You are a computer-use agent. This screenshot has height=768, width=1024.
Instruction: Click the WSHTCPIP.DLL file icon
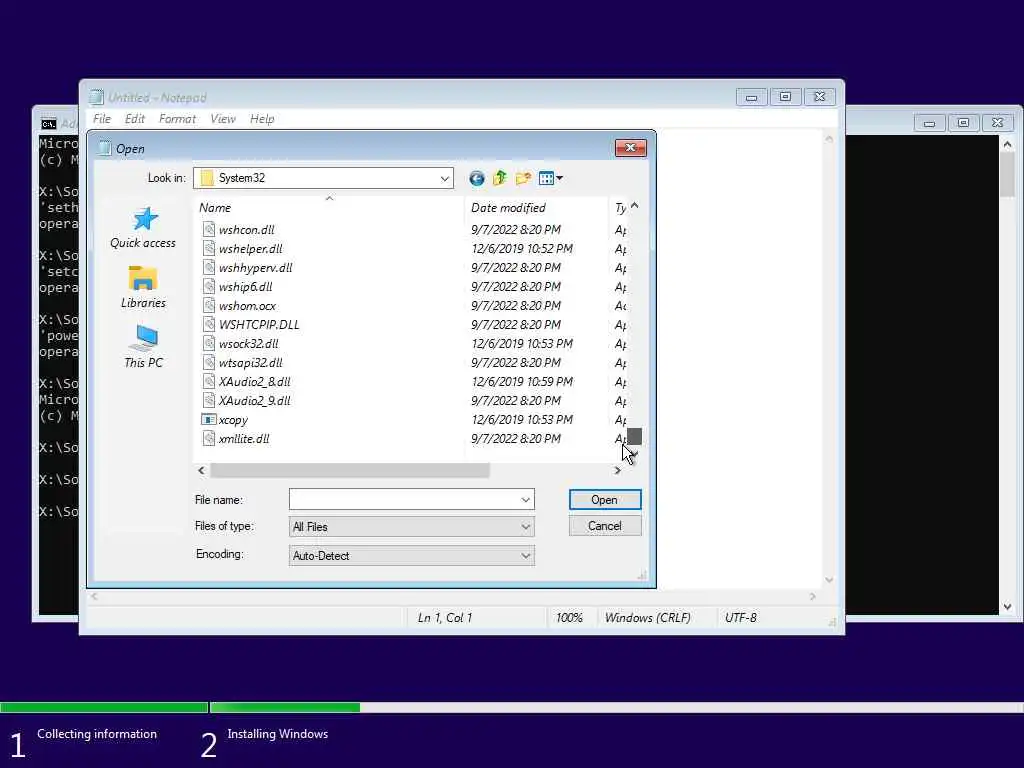208,324
